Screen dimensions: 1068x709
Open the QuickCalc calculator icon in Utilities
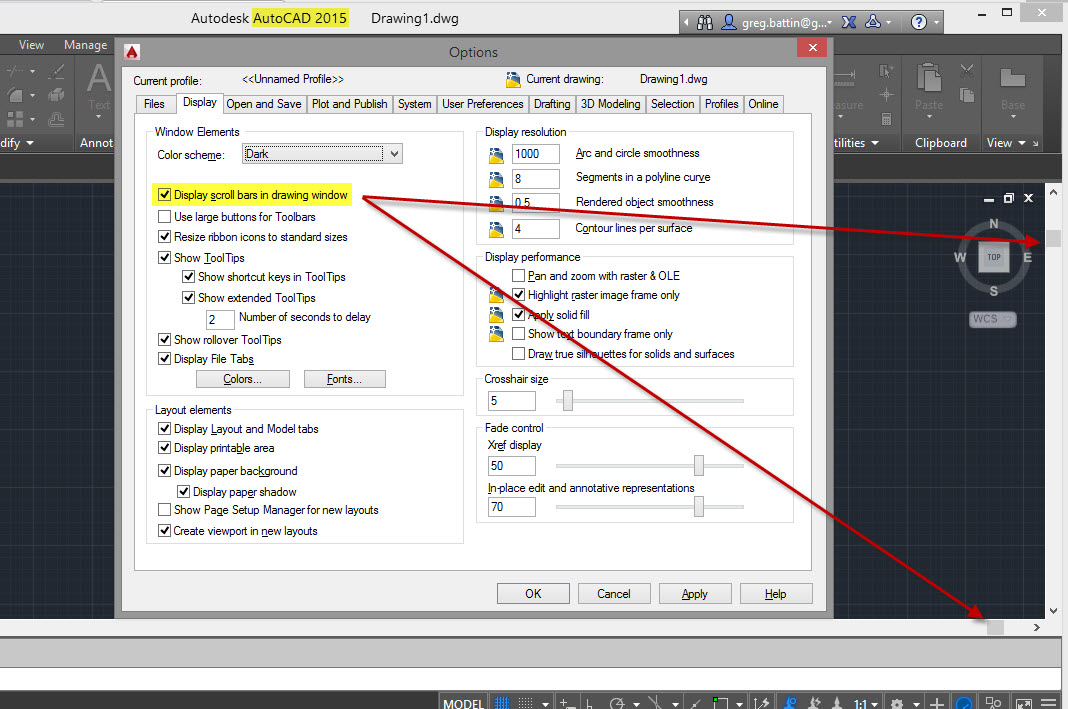pyautogui.click(x=886, y=119)
